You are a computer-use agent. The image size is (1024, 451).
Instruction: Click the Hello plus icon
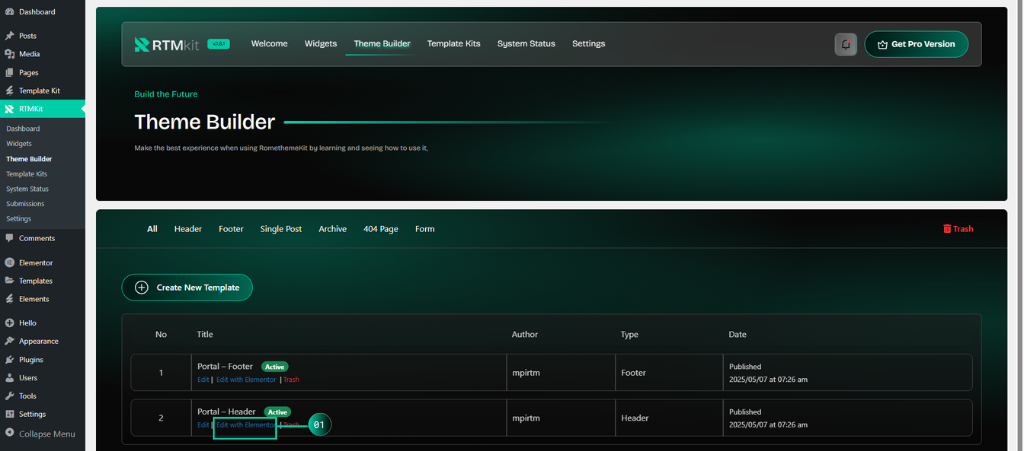(10, 323)
